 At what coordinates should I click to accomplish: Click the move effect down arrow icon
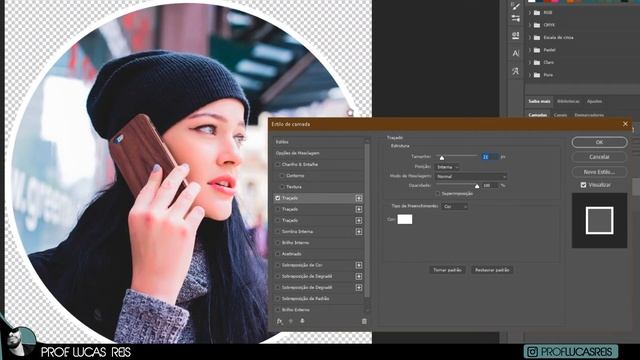pyautogui.click(x=302, y=321)
